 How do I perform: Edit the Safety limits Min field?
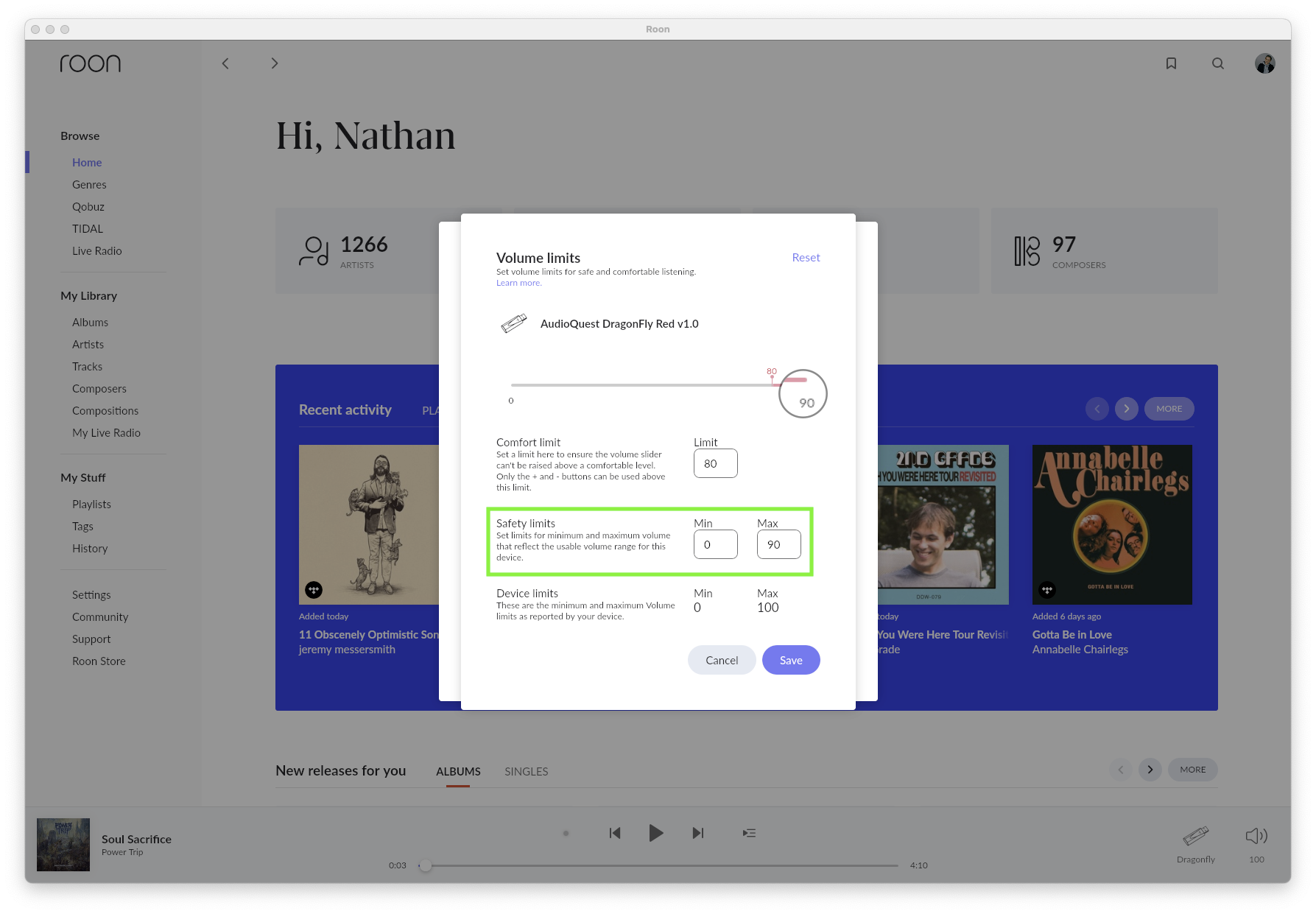pyautogui.click(x=716, y=544)
